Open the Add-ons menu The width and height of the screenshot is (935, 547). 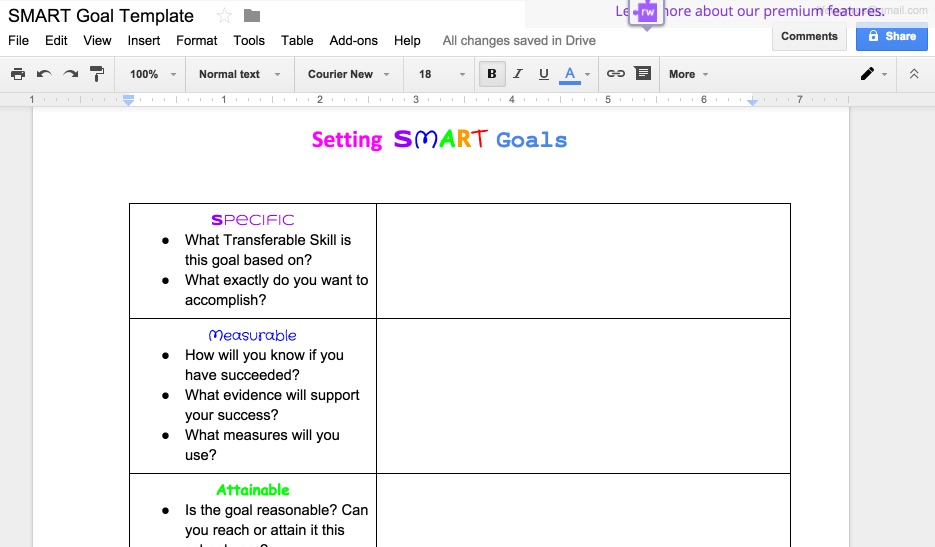pyautogui.click(x=354, y=41)
